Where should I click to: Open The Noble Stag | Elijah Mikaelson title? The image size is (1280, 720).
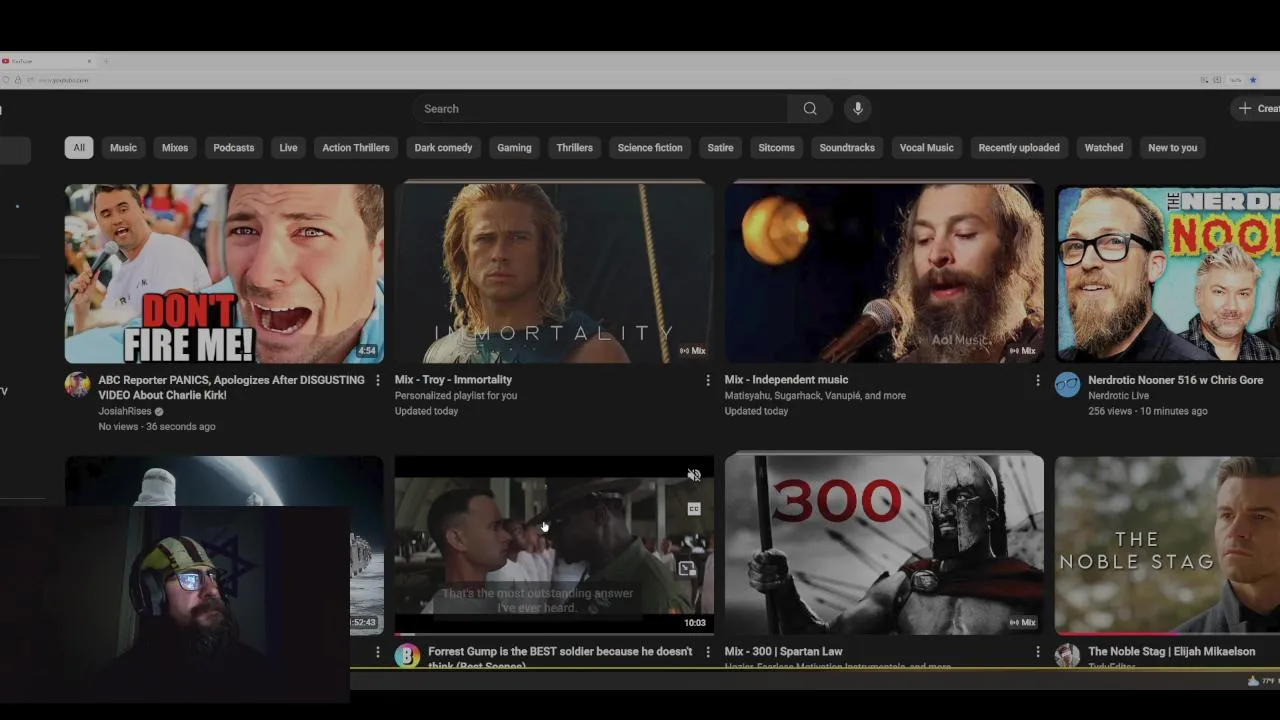(x=1171, y=652)
